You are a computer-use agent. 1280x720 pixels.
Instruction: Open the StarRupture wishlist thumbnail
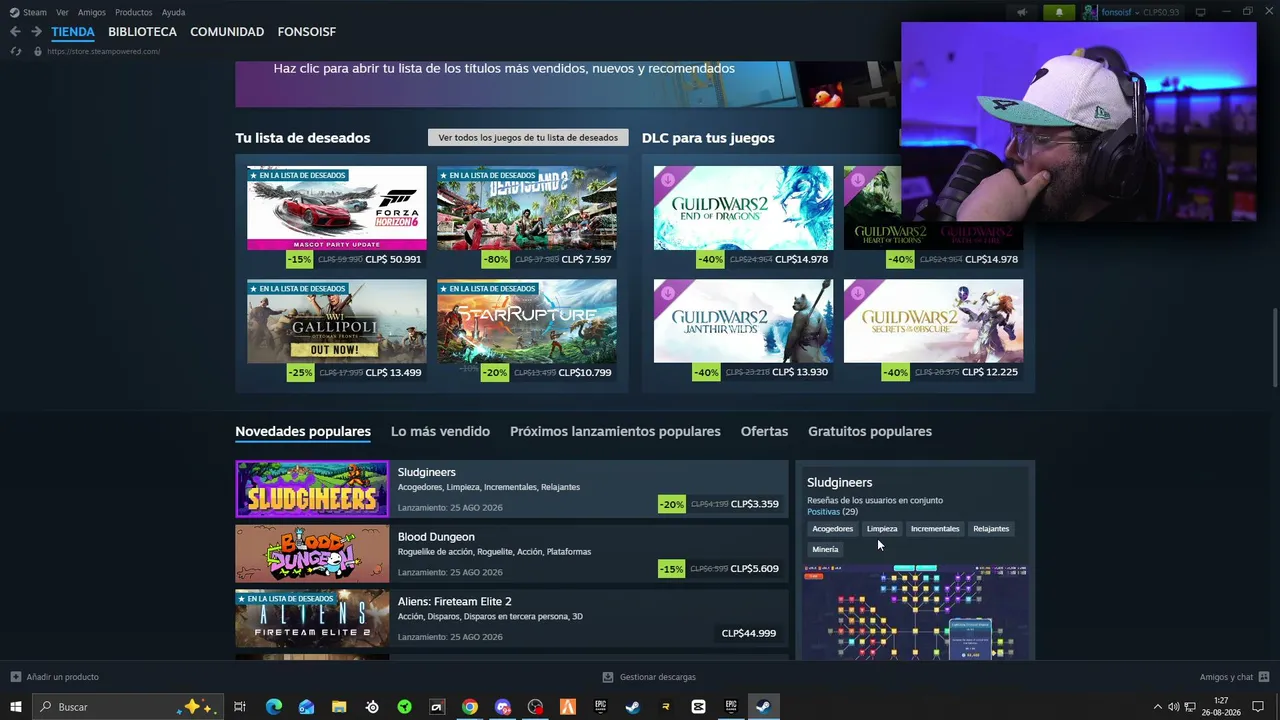tap(527, 321)
